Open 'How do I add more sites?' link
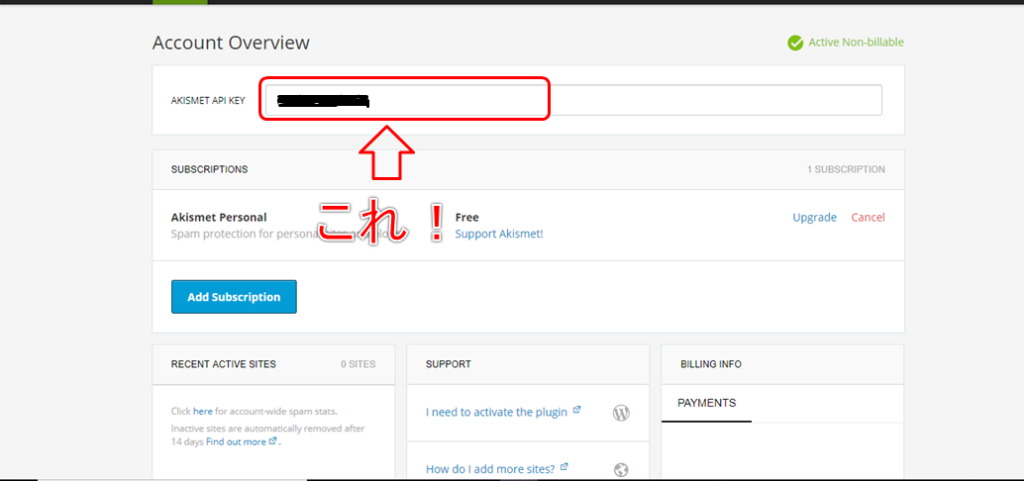The width and height of the screenshot is (1024, 481). [x=490, y=469]
